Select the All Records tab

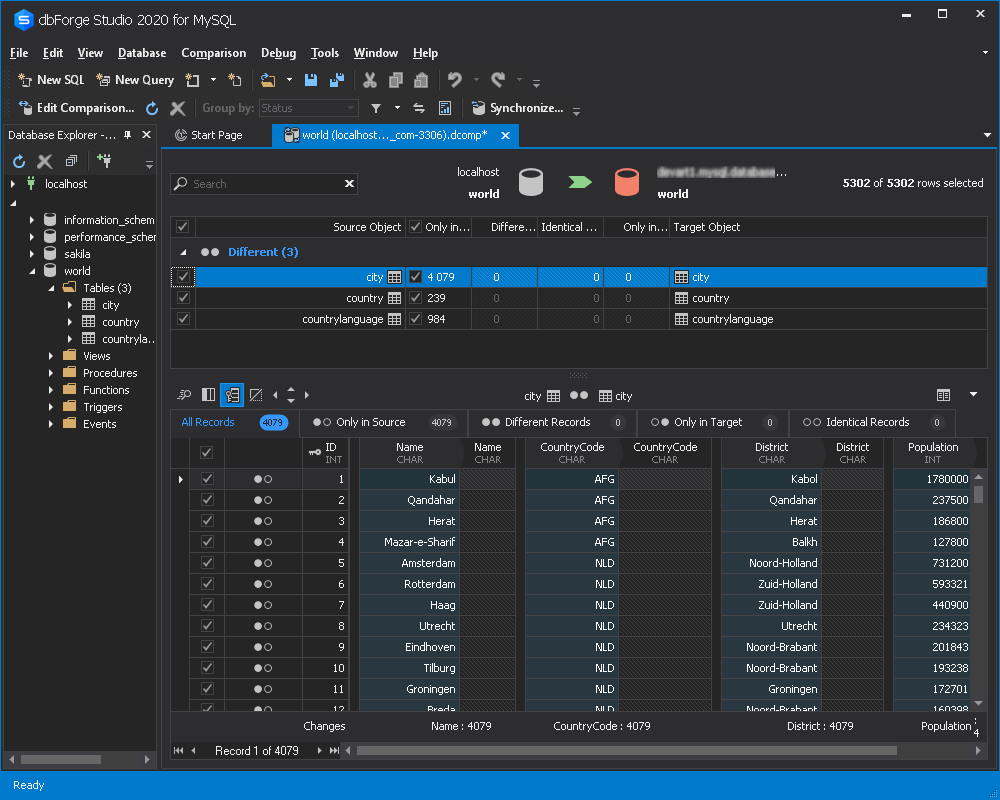pos(235,422)
